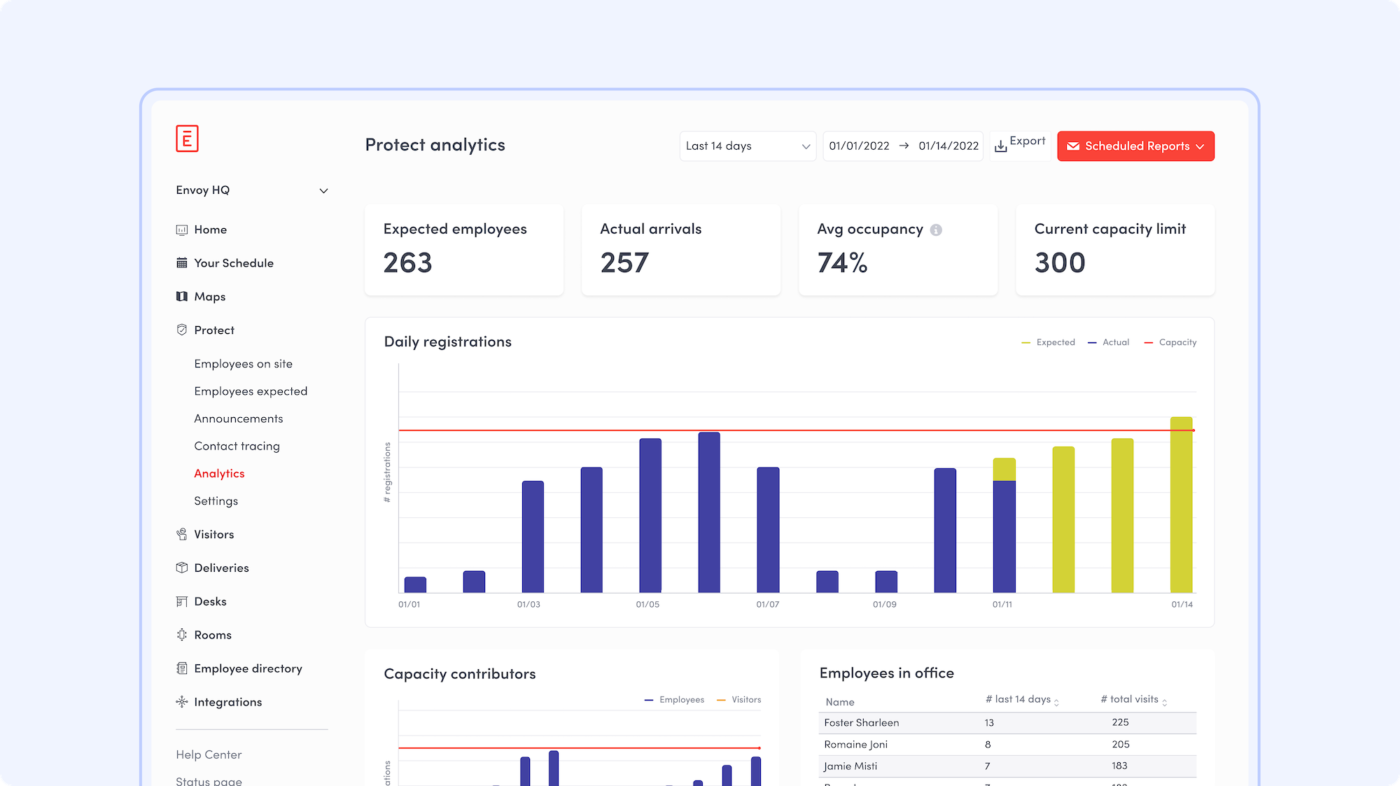Click the Home icon in sidebar
The height and width of the screenshot is (786, 1400).
point(182,230)
